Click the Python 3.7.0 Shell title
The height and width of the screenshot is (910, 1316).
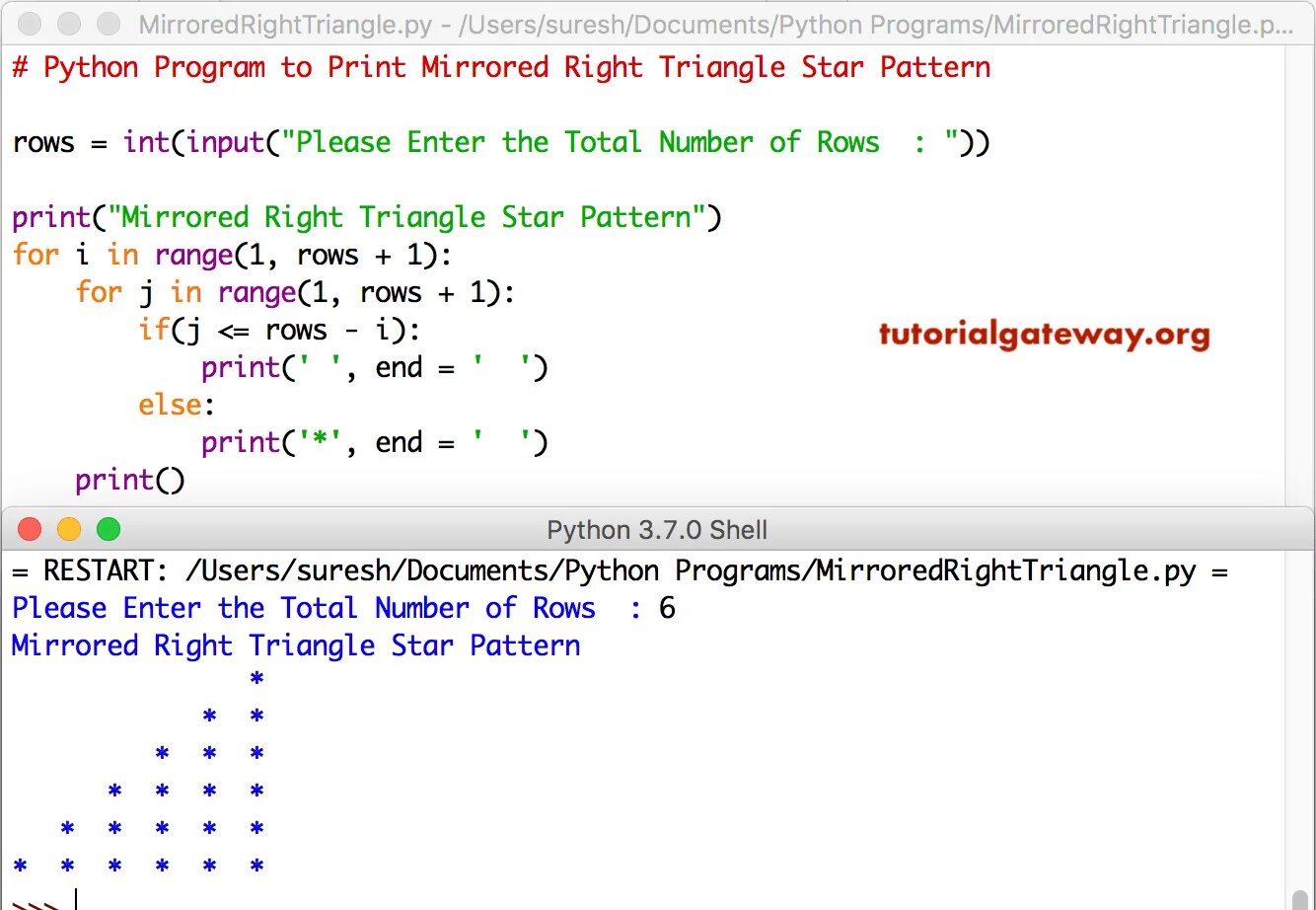click(657, 530)
